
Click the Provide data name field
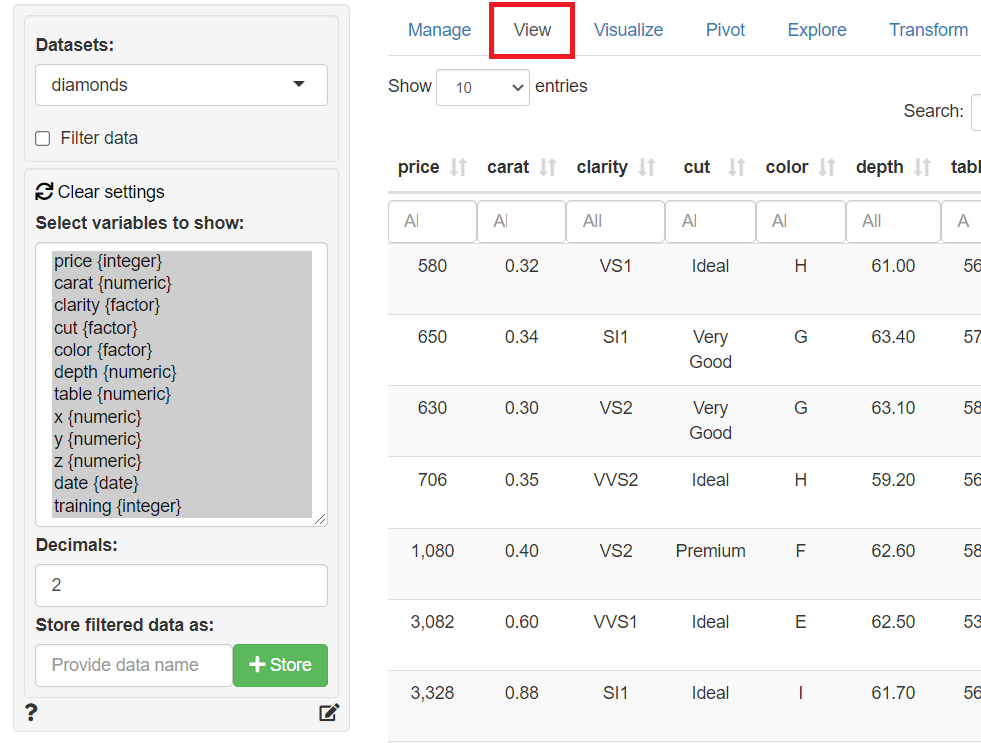pos(133,665)
